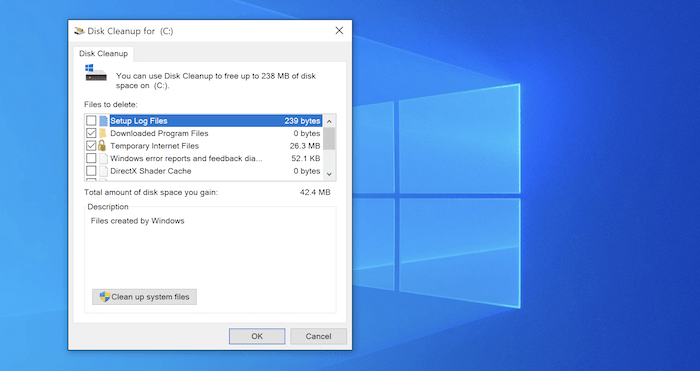Screen dimensions: 700x371
Task: Click the Temporary Internet Files padlock icon
Action: pyautogui.click(x=102, y=146)
